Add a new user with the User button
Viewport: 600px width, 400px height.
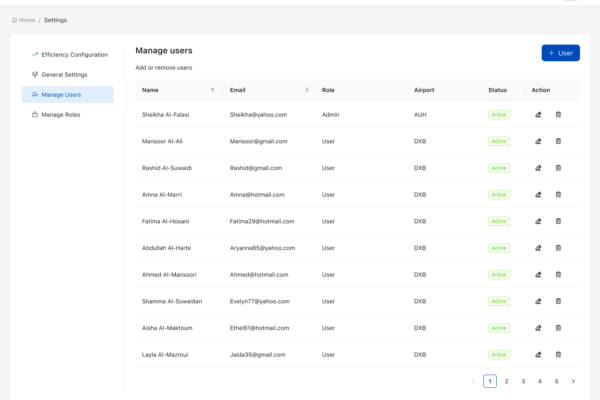click(x=561, y=53)
